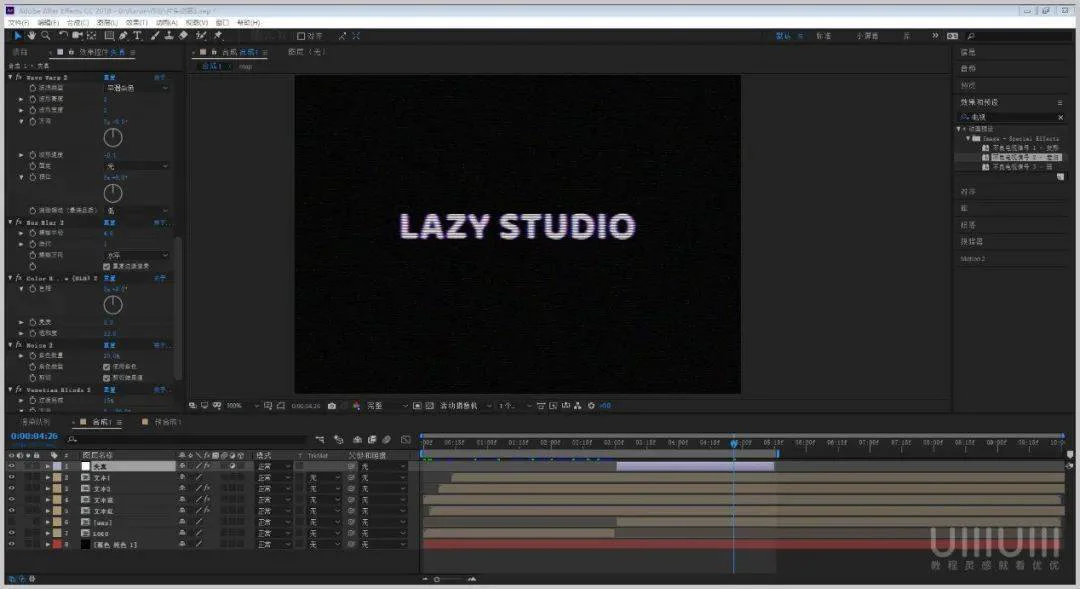Open the Wave Warp wave type dropdown

click(136, 88)
